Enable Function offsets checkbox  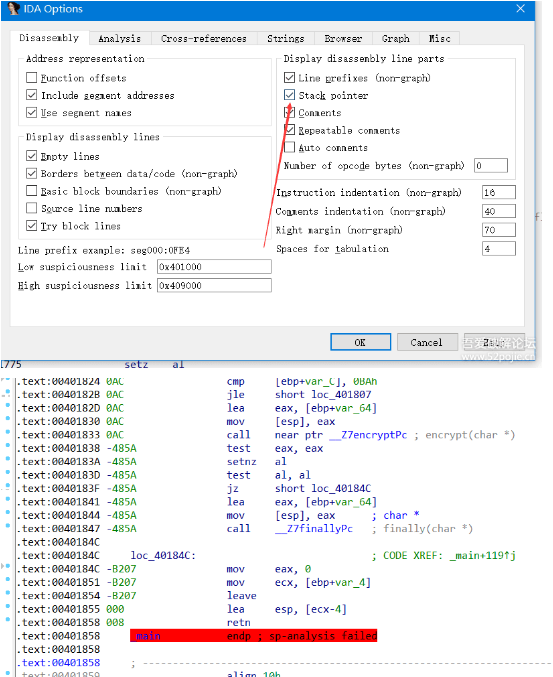tap(32, 78)
